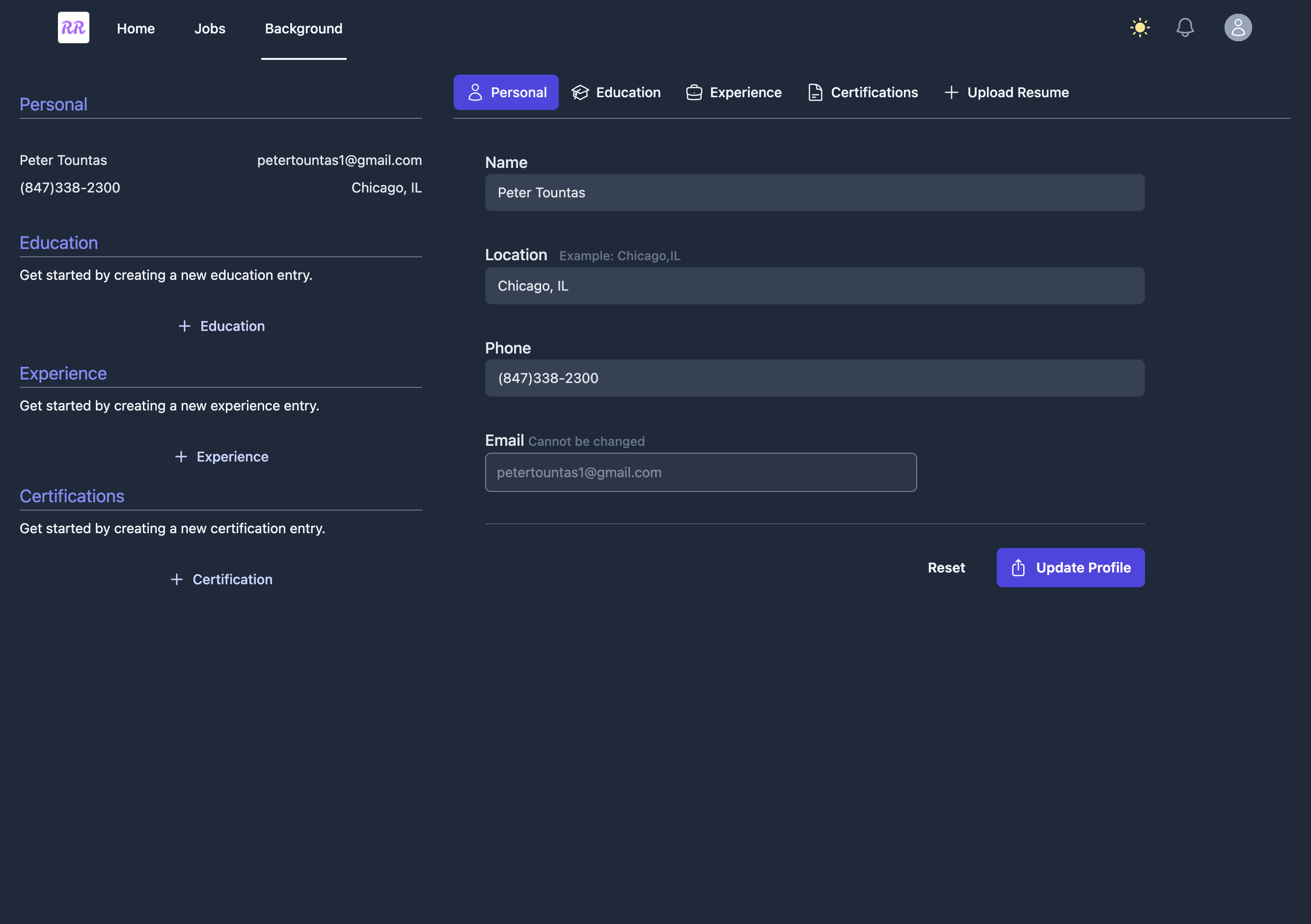Click the RR logo icon
Image resolution: width=1311 pixels, height=924 pixels.
(73, 27)
